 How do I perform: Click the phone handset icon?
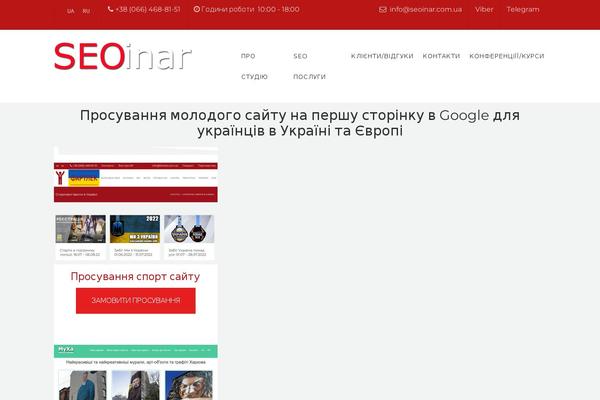111,9
